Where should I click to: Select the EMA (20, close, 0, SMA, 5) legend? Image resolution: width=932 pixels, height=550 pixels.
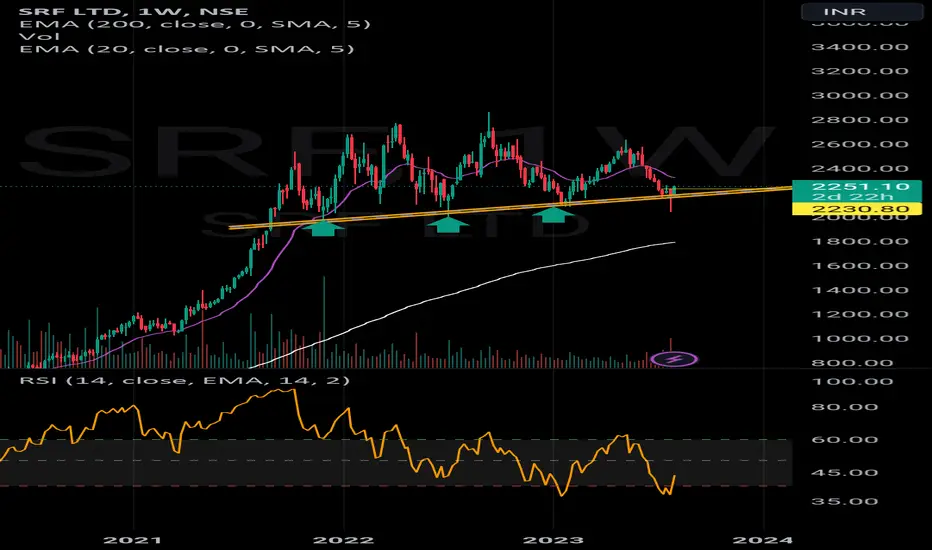point(187,49)
